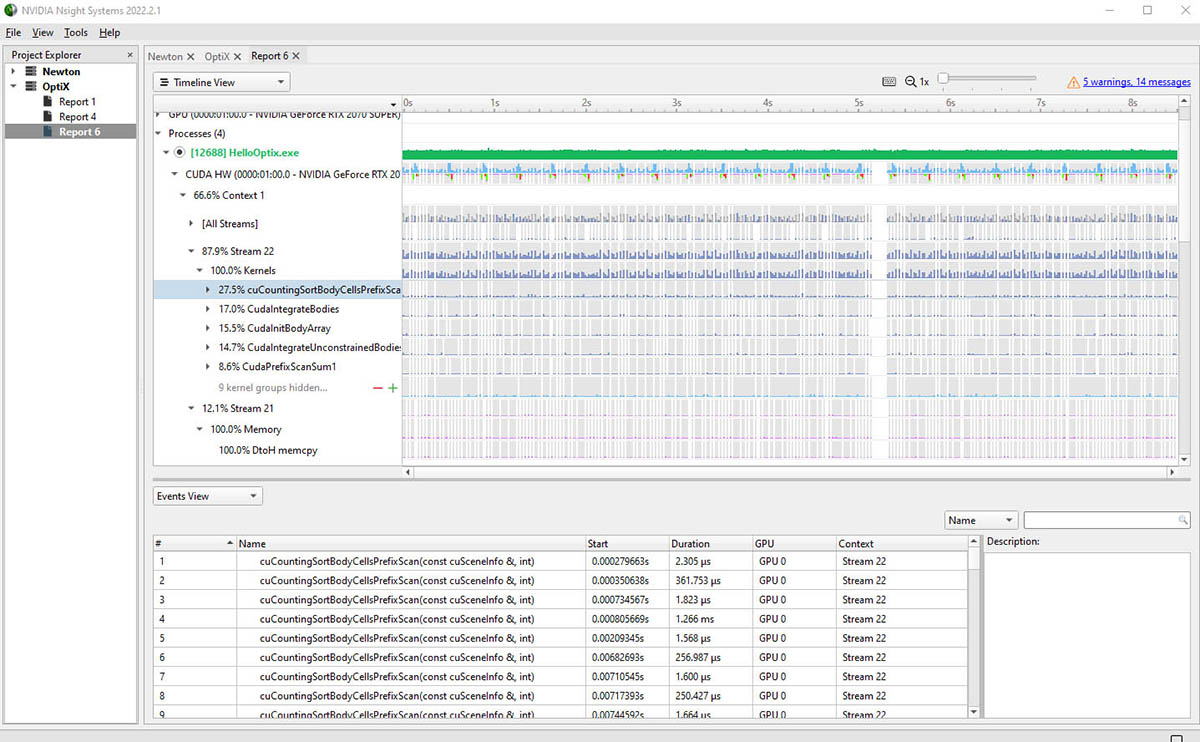Image resolution: width=1200 pixels, height=742 pixels.
Task: Open the keyboard shortcuts icon in the timeline toolbar
Action: (x=889, y=82)
